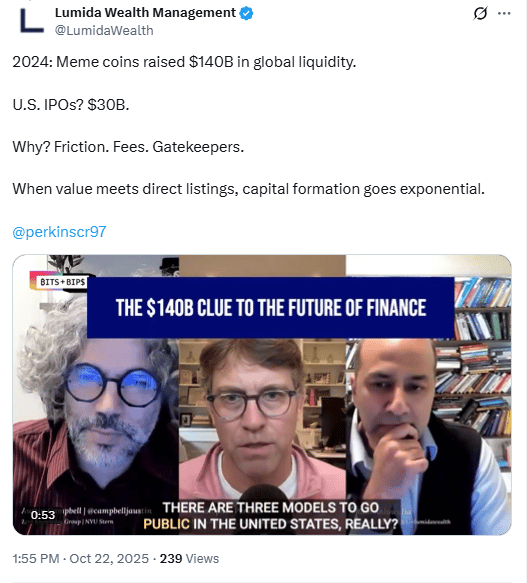Open the @perkinscr97 mention link
Viewport: 527px width, 583px height.
[60, 232]
